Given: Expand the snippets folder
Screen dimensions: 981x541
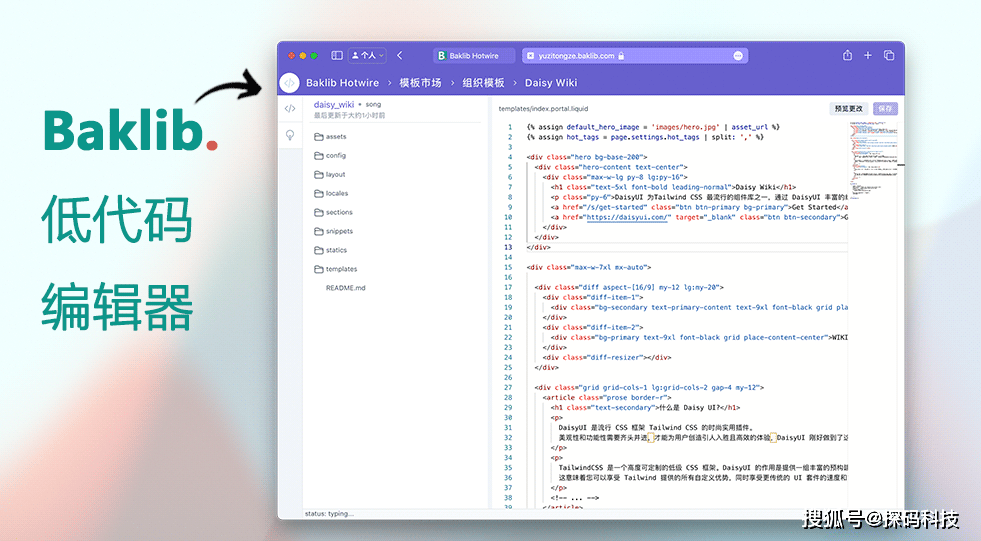Looking at the screenshot, I should tap(333, 231).
